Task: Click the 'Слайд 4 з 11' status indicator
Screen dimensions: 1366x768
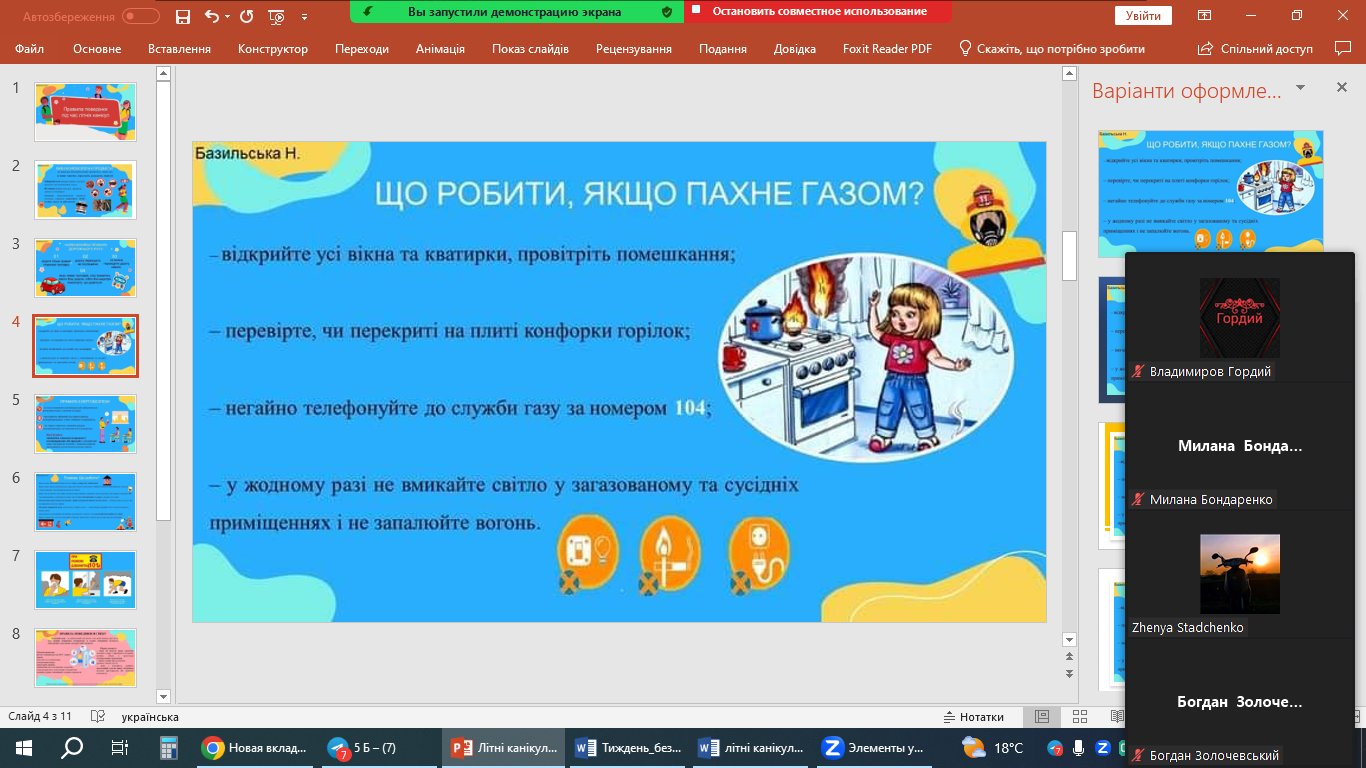Action: click(x=40, y=717)
